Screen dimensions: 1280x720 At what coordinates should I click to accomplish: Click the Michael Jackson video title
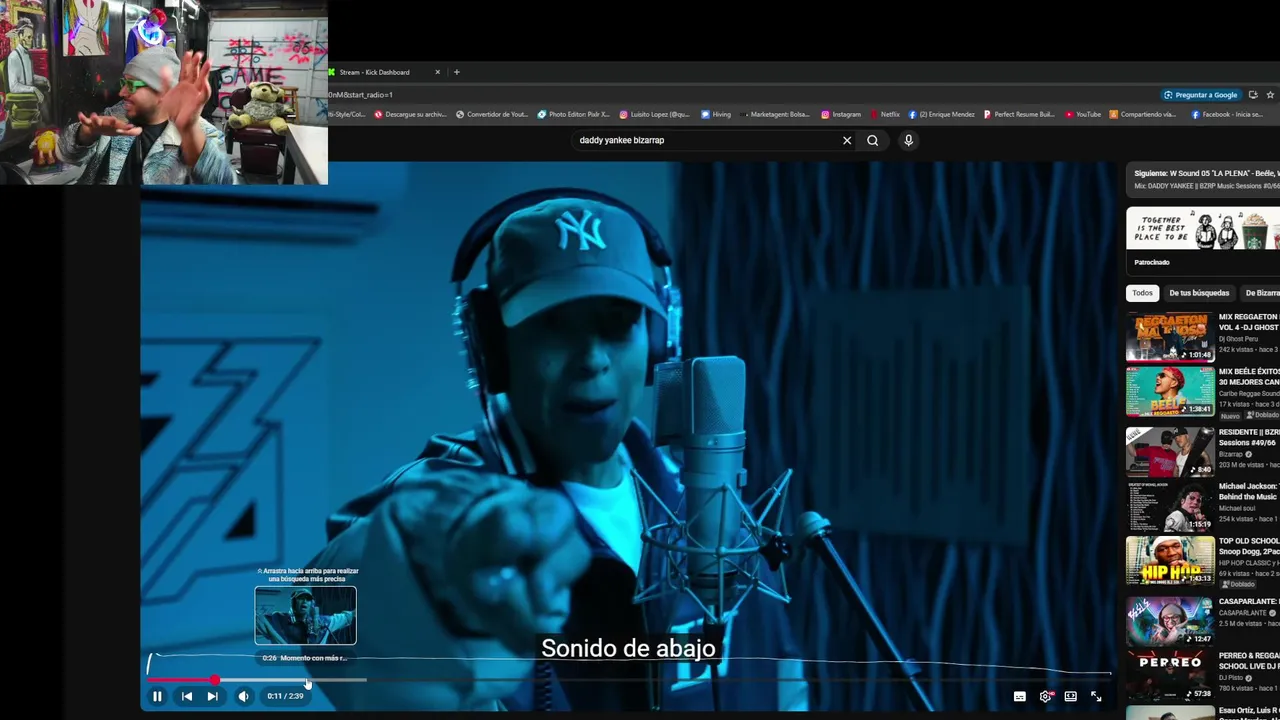(x=1249, y=491)
